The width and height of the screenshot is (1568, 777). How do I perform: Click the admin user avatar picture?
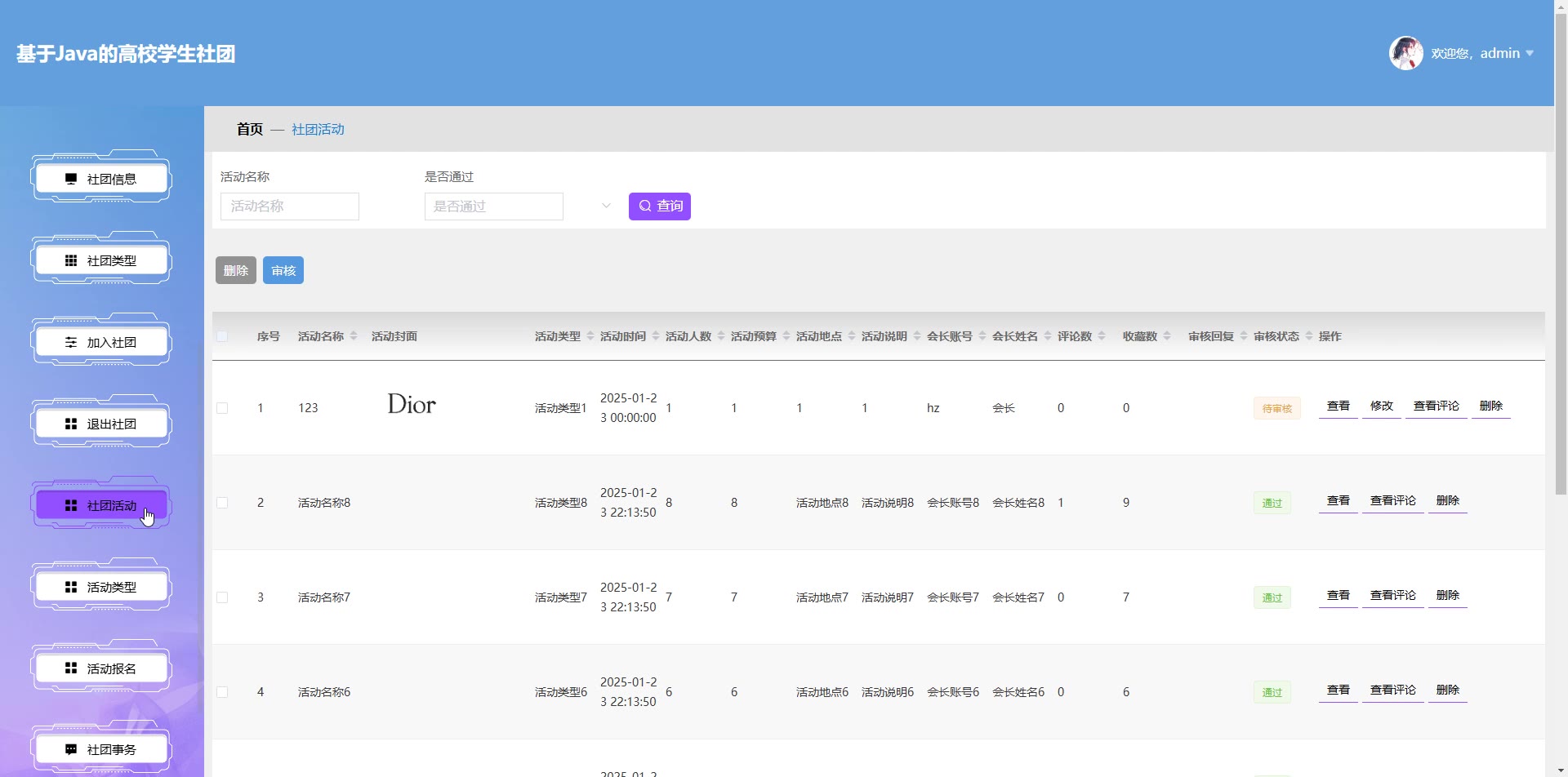(1405, 53)
